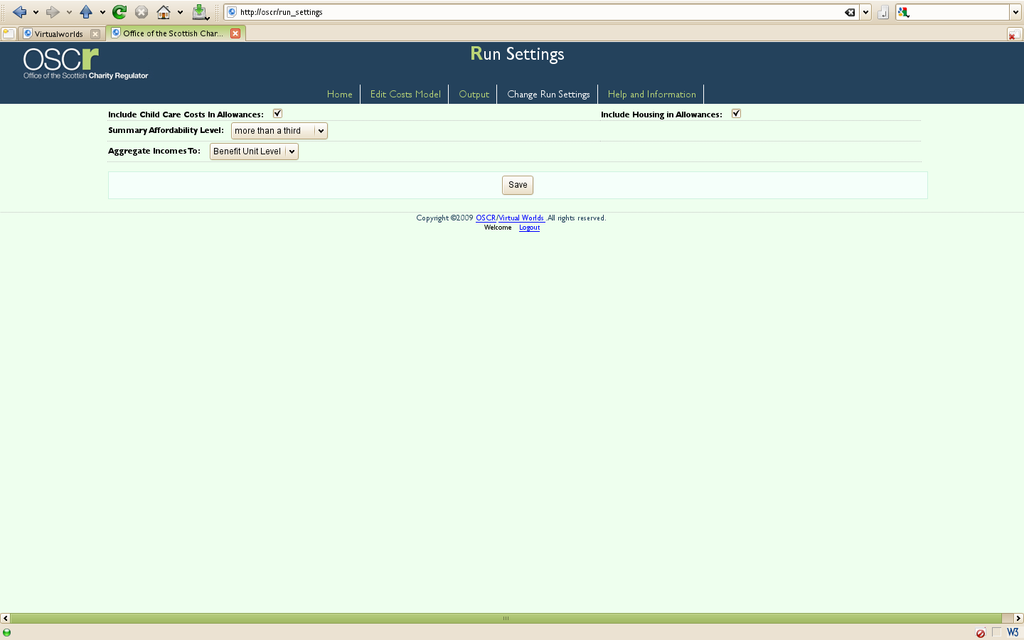Expand the Aggregate Incomes To dropdown

click(254, 152)
